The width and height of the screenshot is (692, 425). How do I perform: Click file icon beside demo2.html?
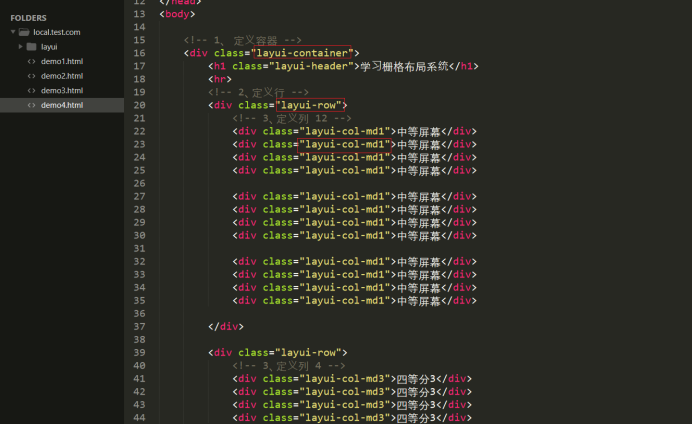coord(31,76)
